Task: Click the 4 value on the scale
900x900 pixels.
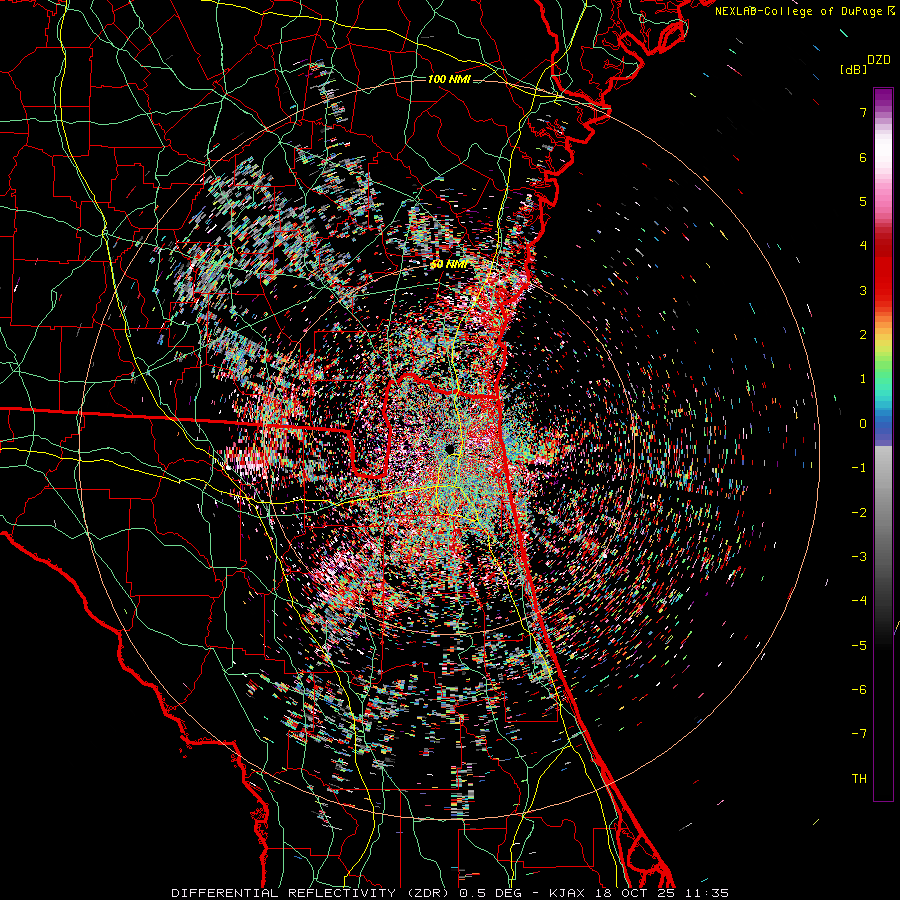Action: click(x=863, y=246)
